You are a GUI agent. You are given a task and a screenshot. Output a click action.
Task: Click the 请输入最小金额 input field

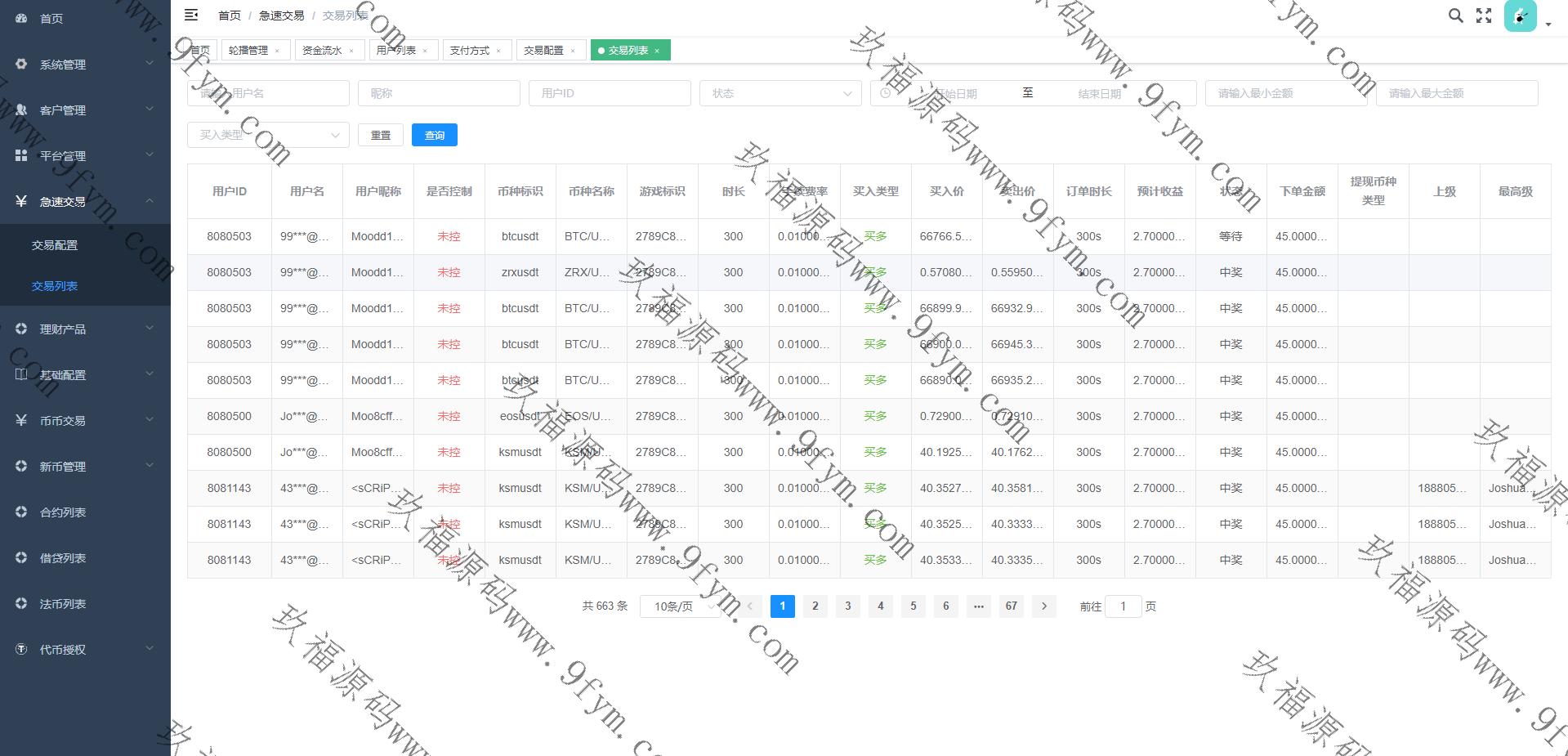point(1285,93)
